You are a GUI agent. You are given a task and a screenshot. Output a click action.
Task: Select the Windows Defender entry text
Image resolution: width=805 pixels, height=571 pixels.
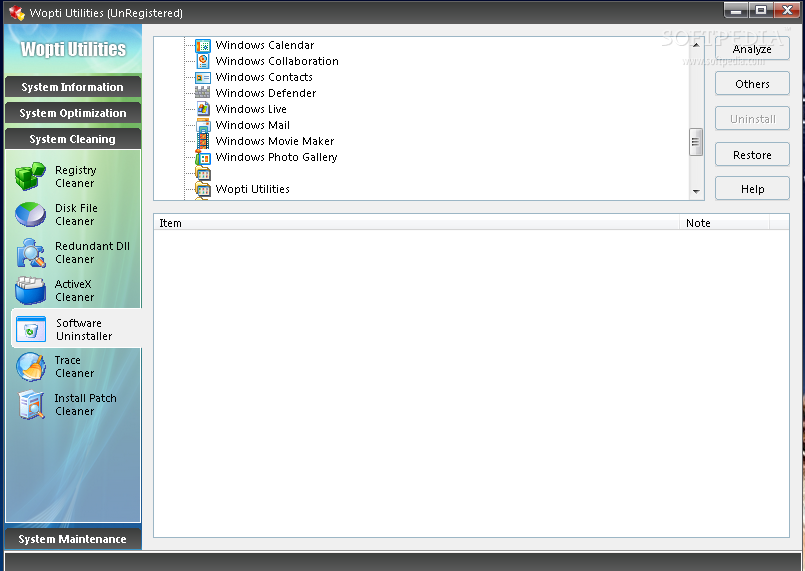[266, 93]
